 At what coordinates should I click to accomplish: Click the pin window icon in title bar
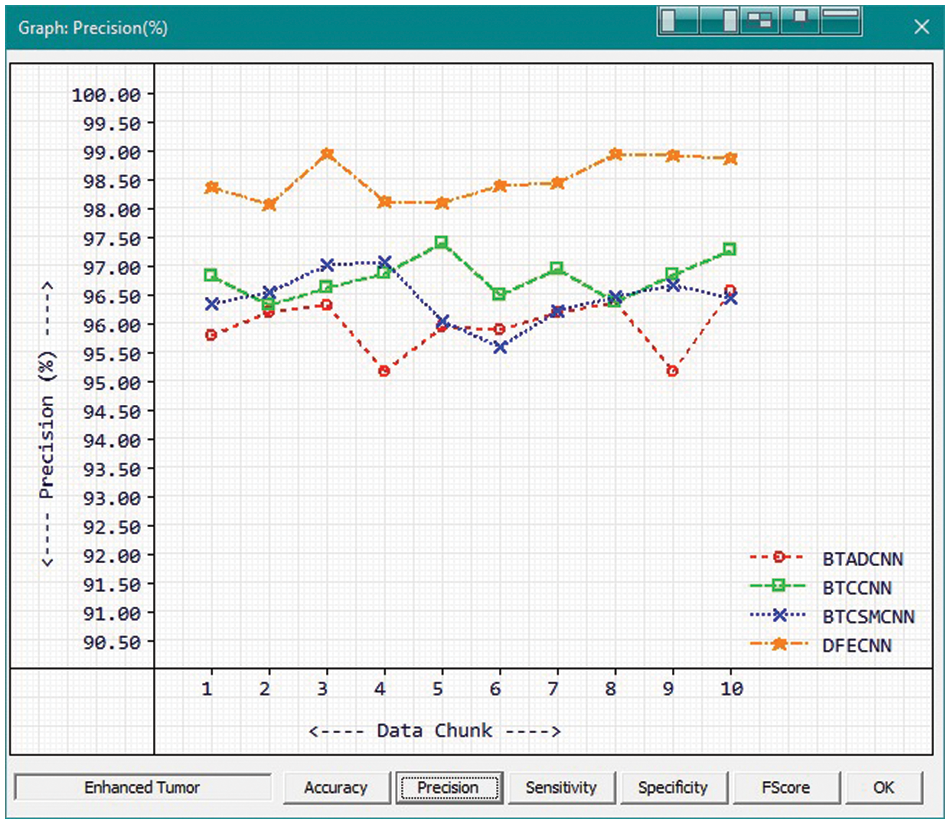point(801,21)
